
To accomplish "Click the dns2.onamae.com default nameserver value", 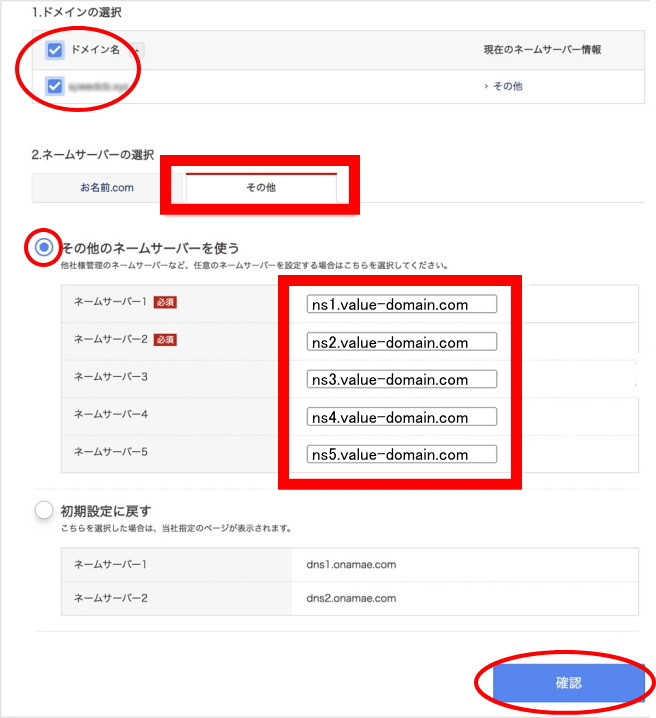I will click(x=351, y=599).
